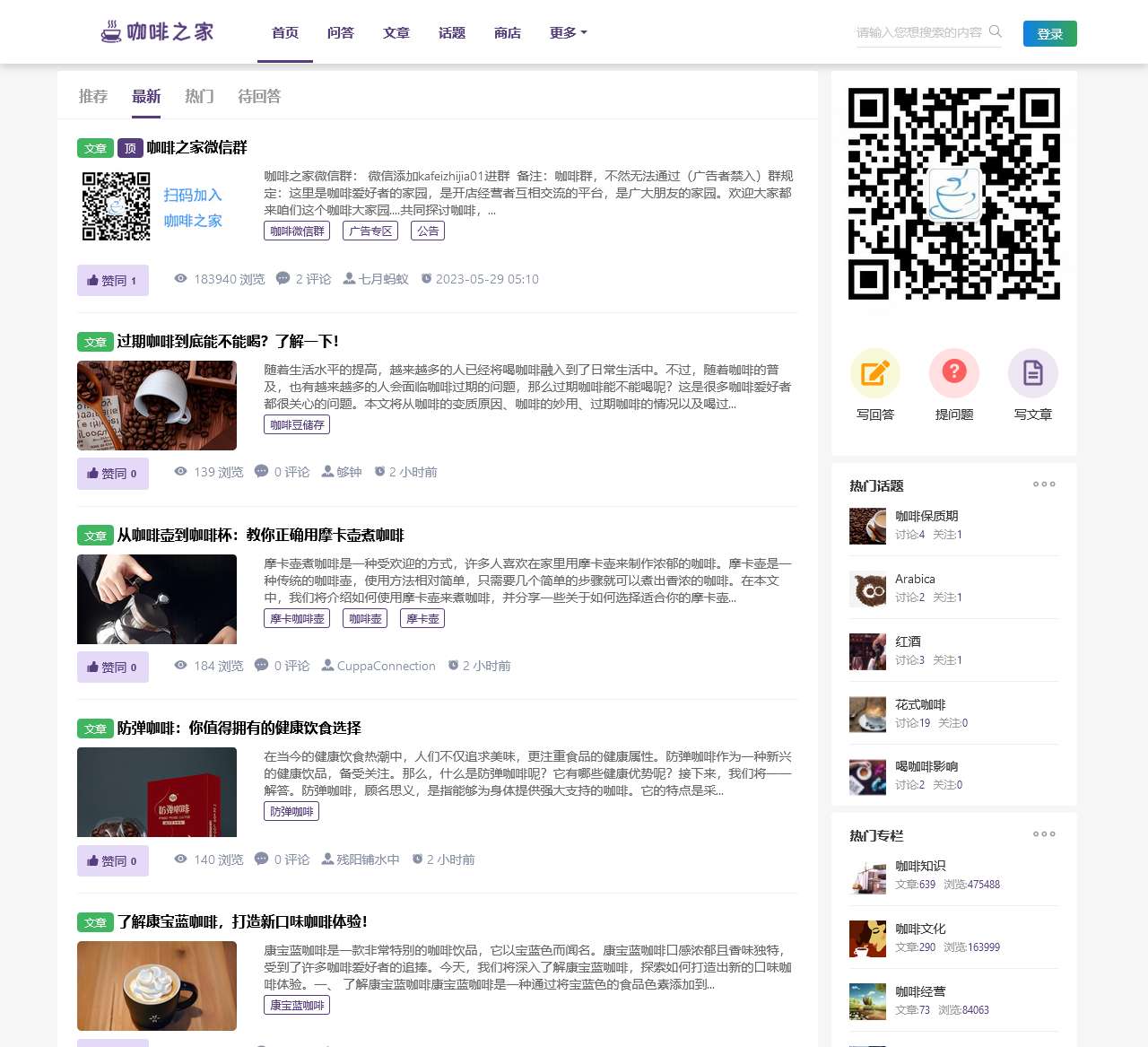
Task: Click the eye icon beside 184 浏览
Action: (180, 665)
